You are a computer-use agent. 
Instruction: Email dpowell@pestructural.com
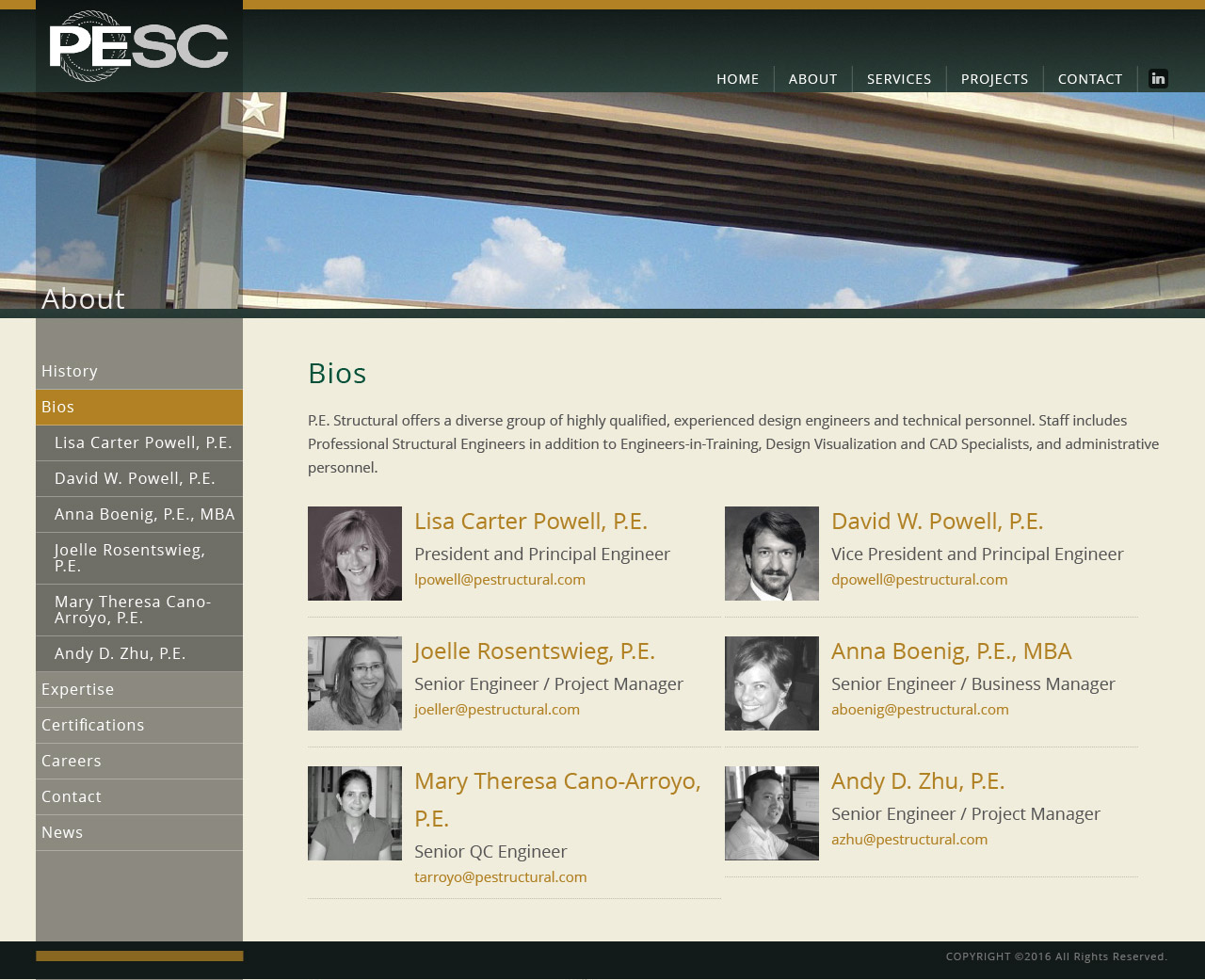click(920, 580)
